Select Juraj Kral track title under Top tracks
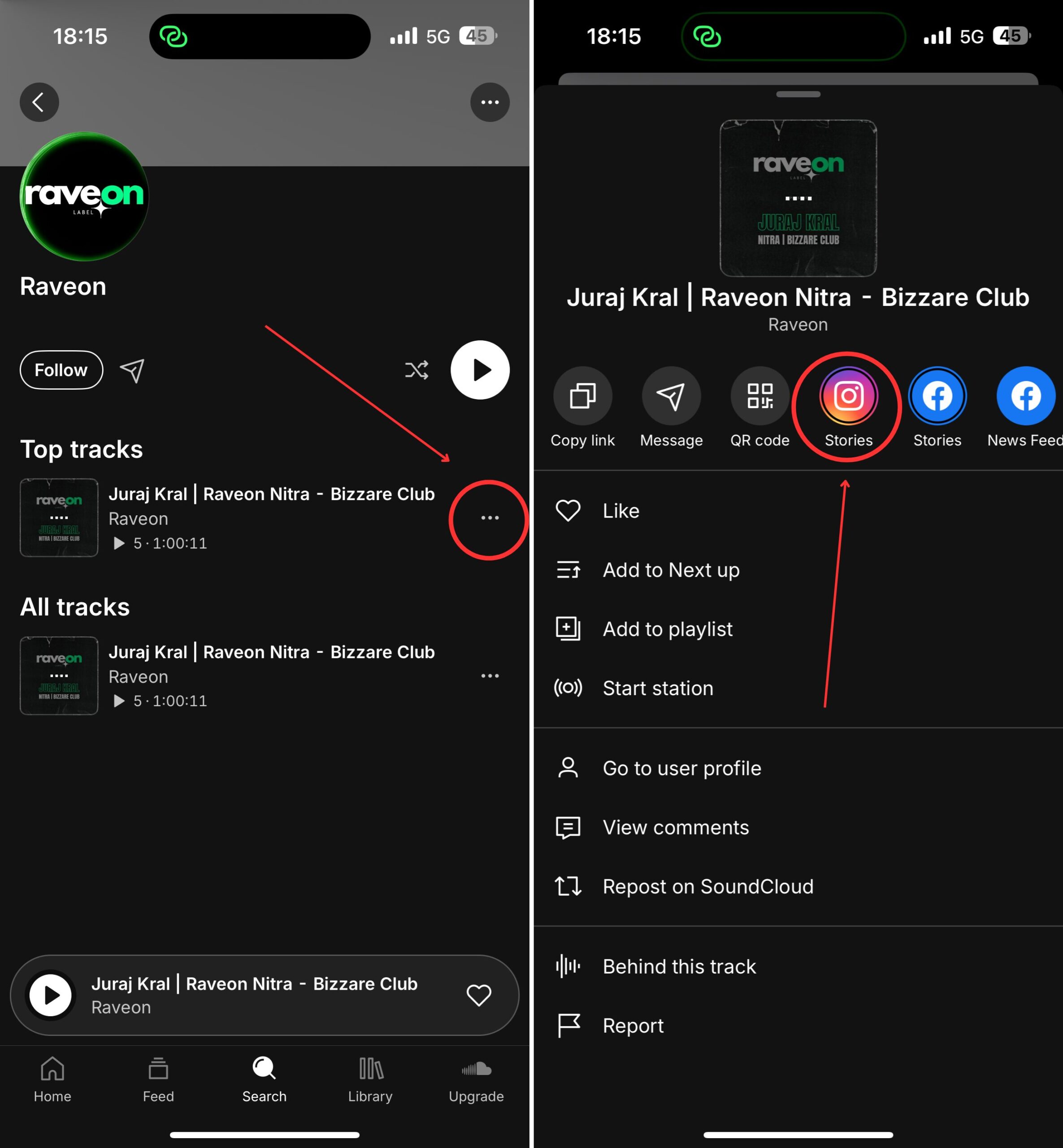This screenshot has height=1148, width=1063. (272, 494)
